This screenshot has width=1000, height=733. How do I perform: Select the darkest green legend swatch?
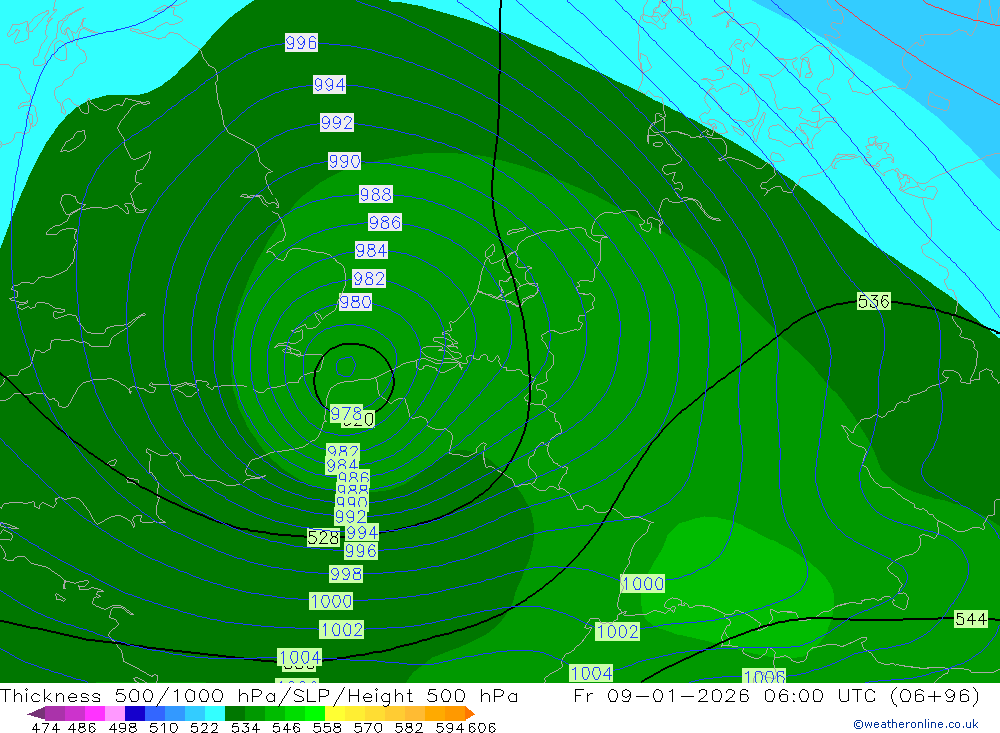point(235,713)
